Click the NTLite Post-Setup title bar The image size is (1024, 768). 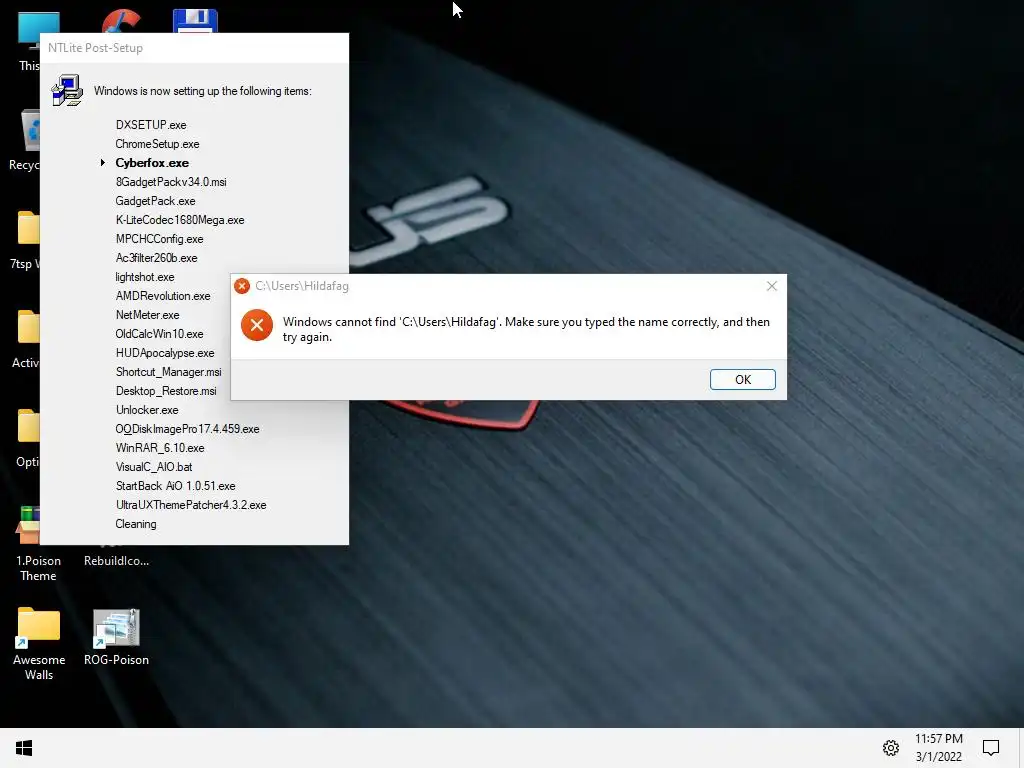(195, 48)
